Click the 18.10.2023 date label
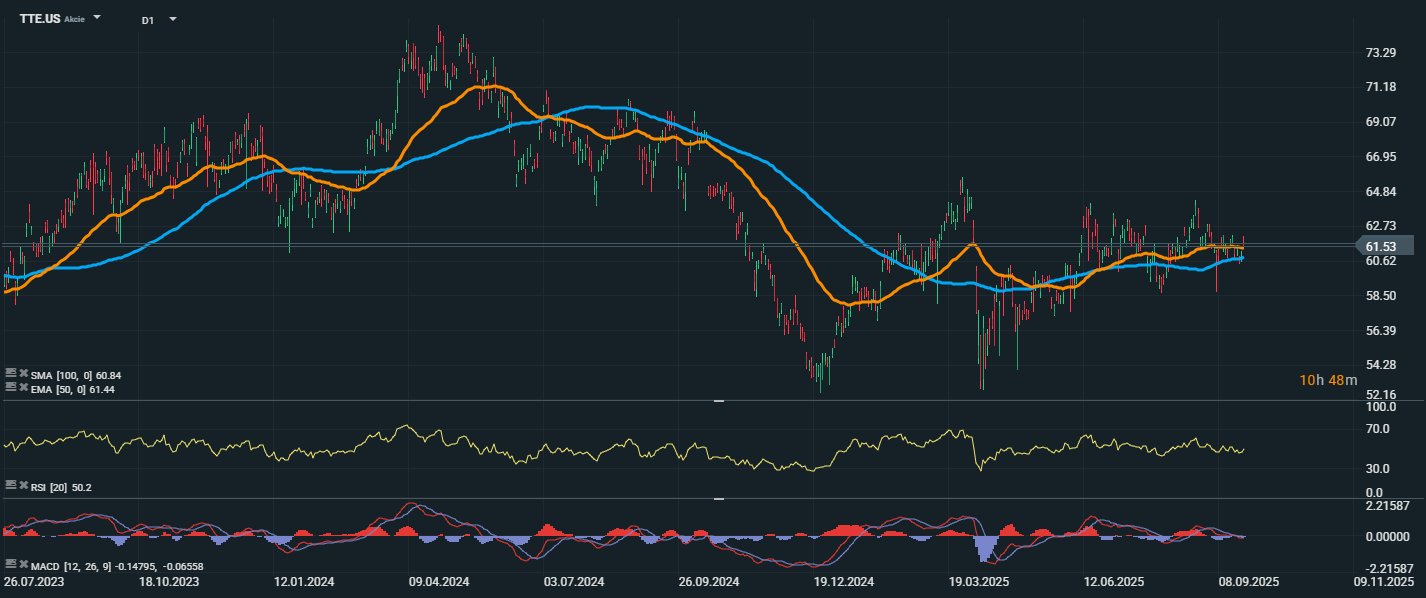This screenshot has height=598, width=1426. point(168,581)
